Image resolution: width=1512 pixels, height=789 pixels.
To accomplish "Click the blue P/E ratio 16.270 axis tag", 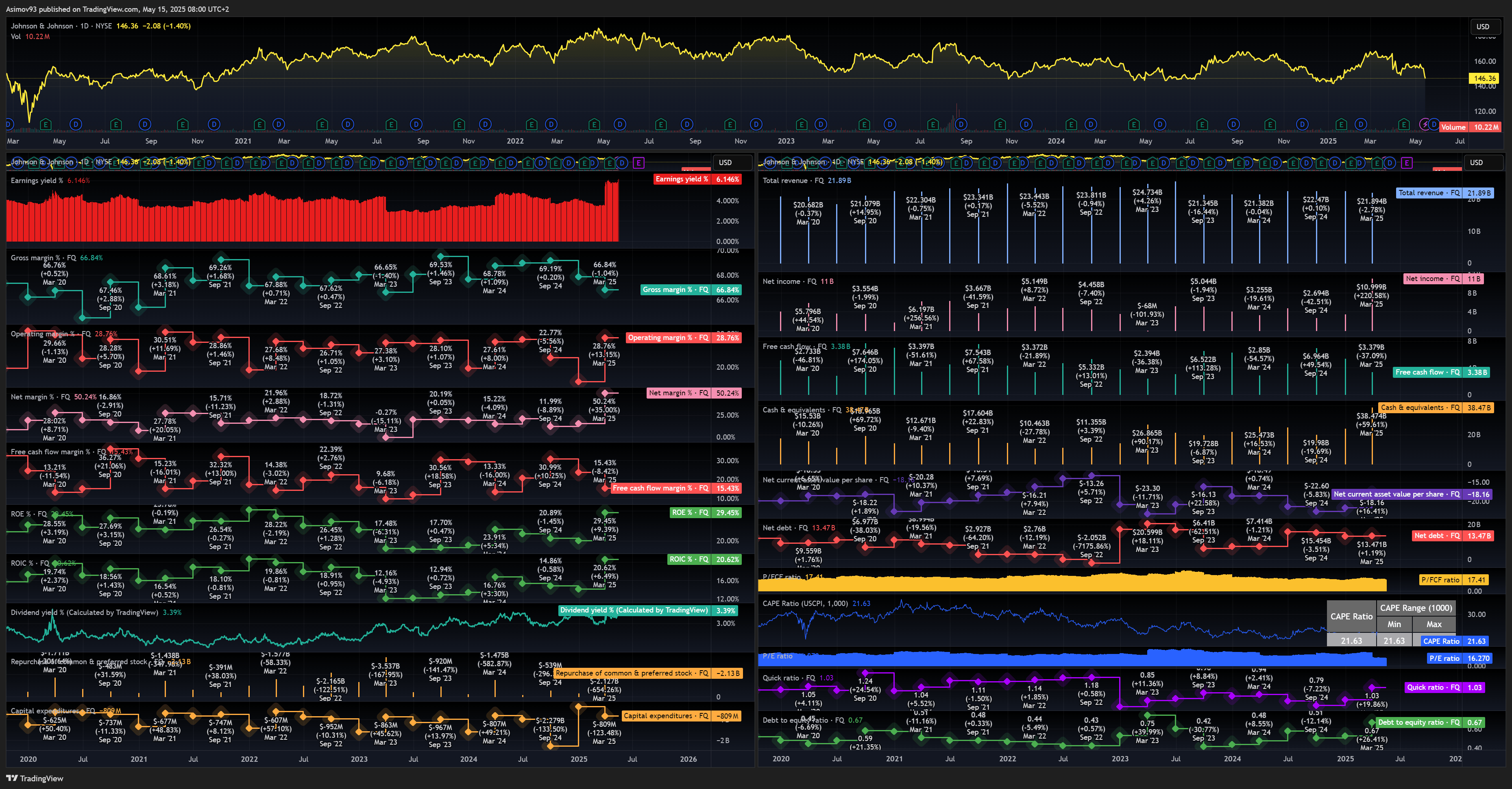I will [x=1459, y=658].
